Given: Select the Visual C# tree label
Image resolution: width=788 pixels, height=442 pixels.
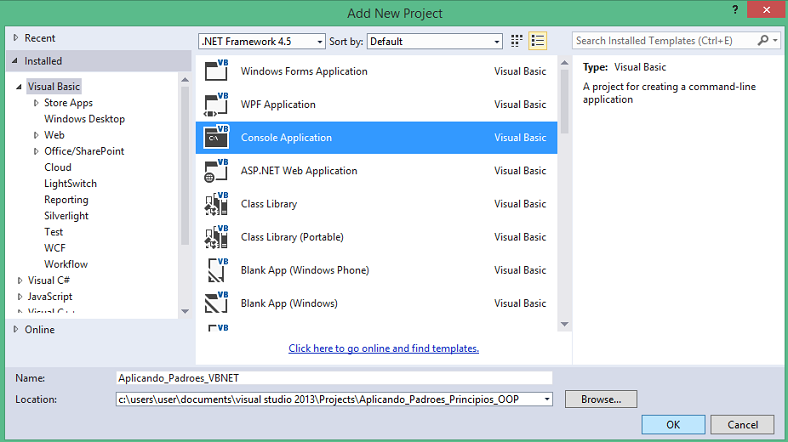Looking at the screenshot, I should click(x=49, y=280).
